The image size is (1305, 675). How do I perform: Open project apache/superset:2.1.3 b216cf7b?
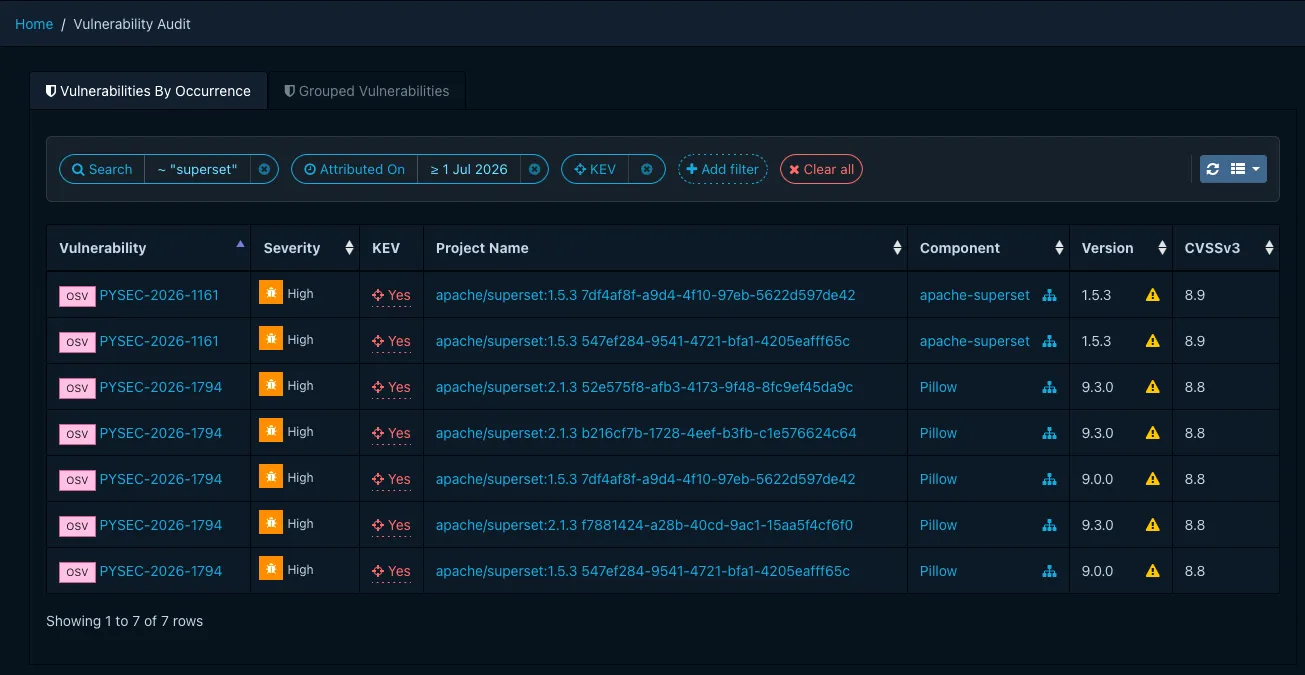pos(646,433)
